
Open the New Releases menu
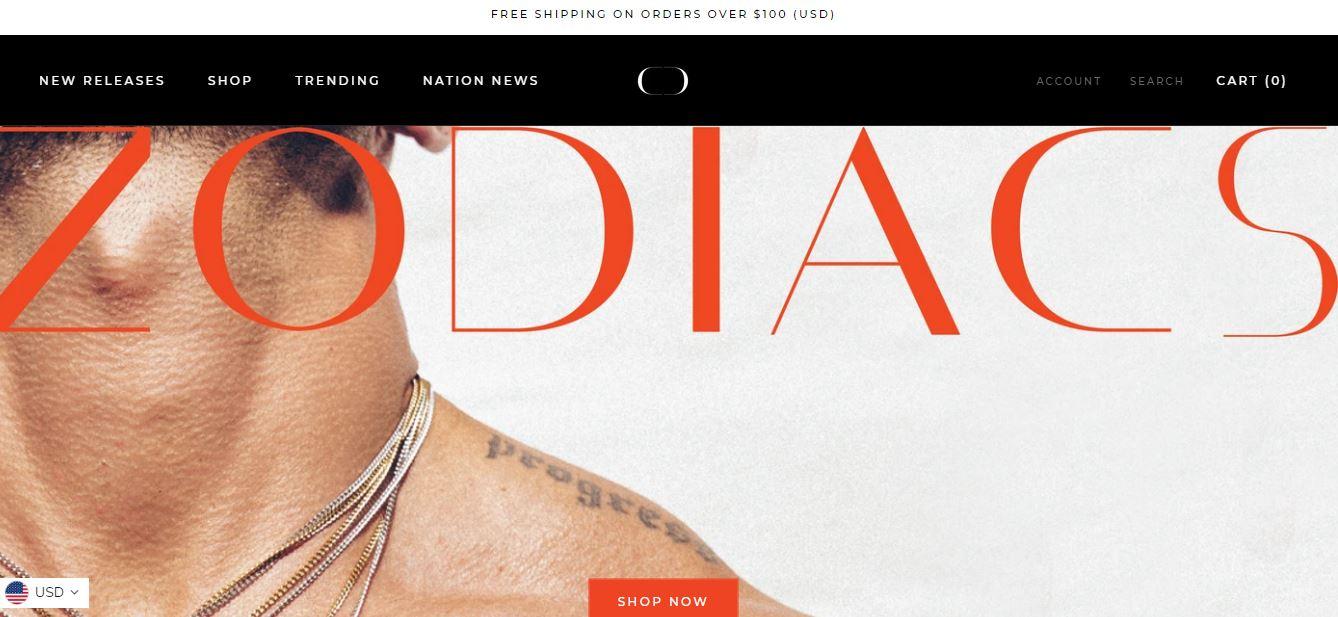coord(102,80)
